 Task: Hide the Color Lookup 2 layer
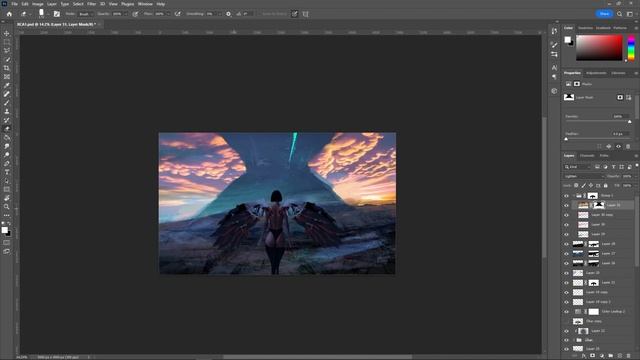(566, 312)
